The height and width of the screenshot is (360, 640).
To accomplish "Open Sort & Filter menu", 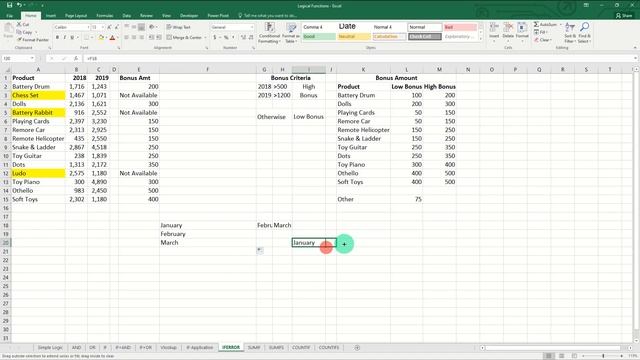I will [x=570, y=33].
